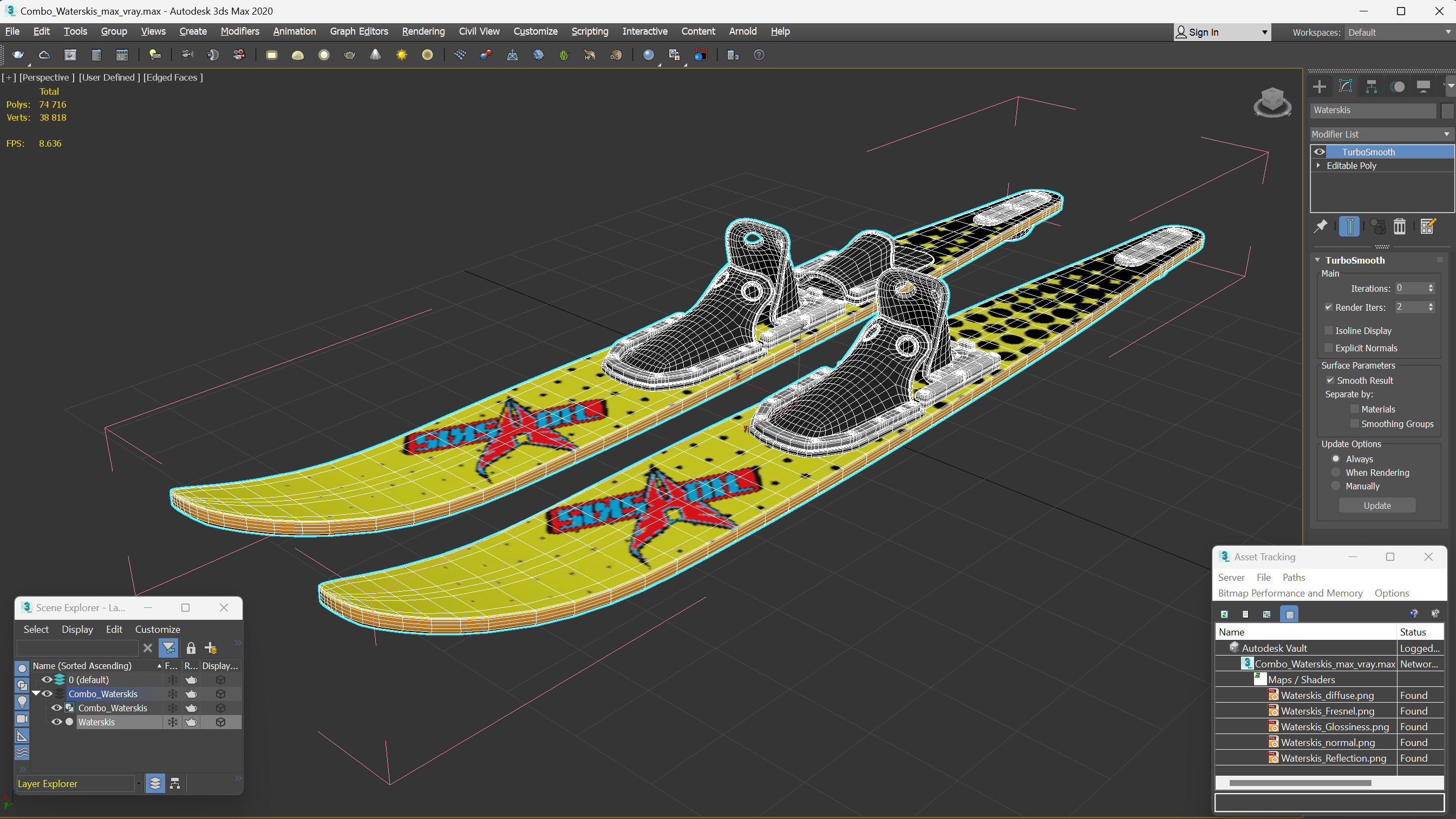Image resolution: width=1456 pixels, height=819 pixels.
Task: Select Manually update option
Action: coord(1336,486)
